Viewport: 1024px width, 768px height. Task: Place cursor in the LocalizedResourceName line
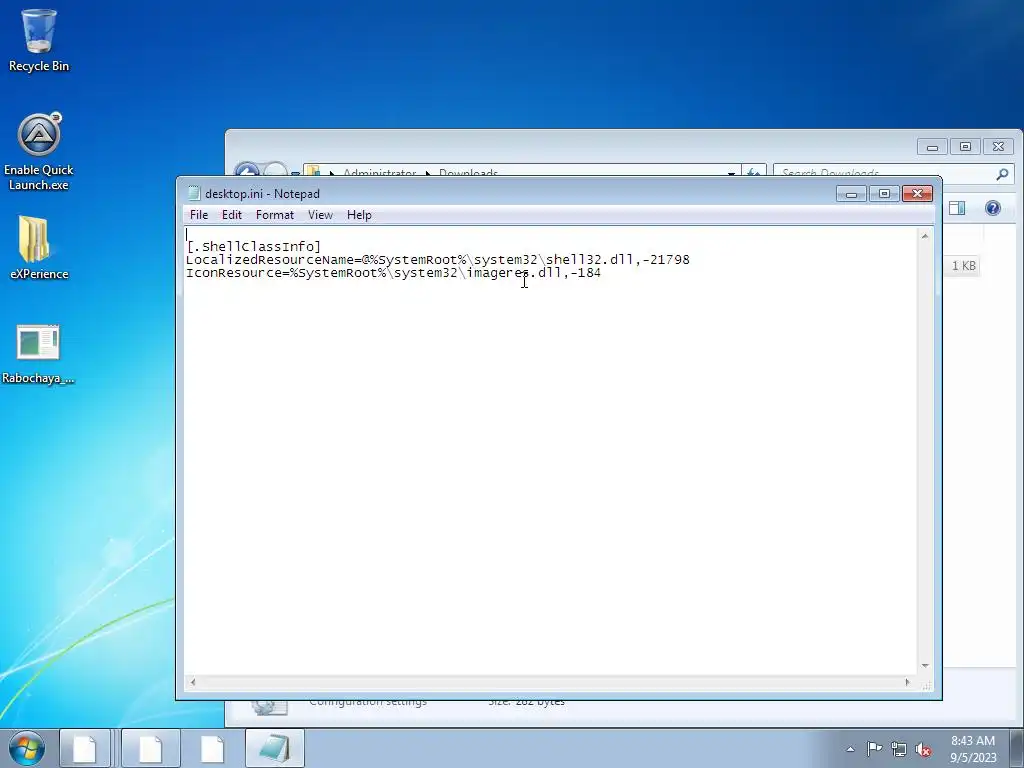(438, 260)
